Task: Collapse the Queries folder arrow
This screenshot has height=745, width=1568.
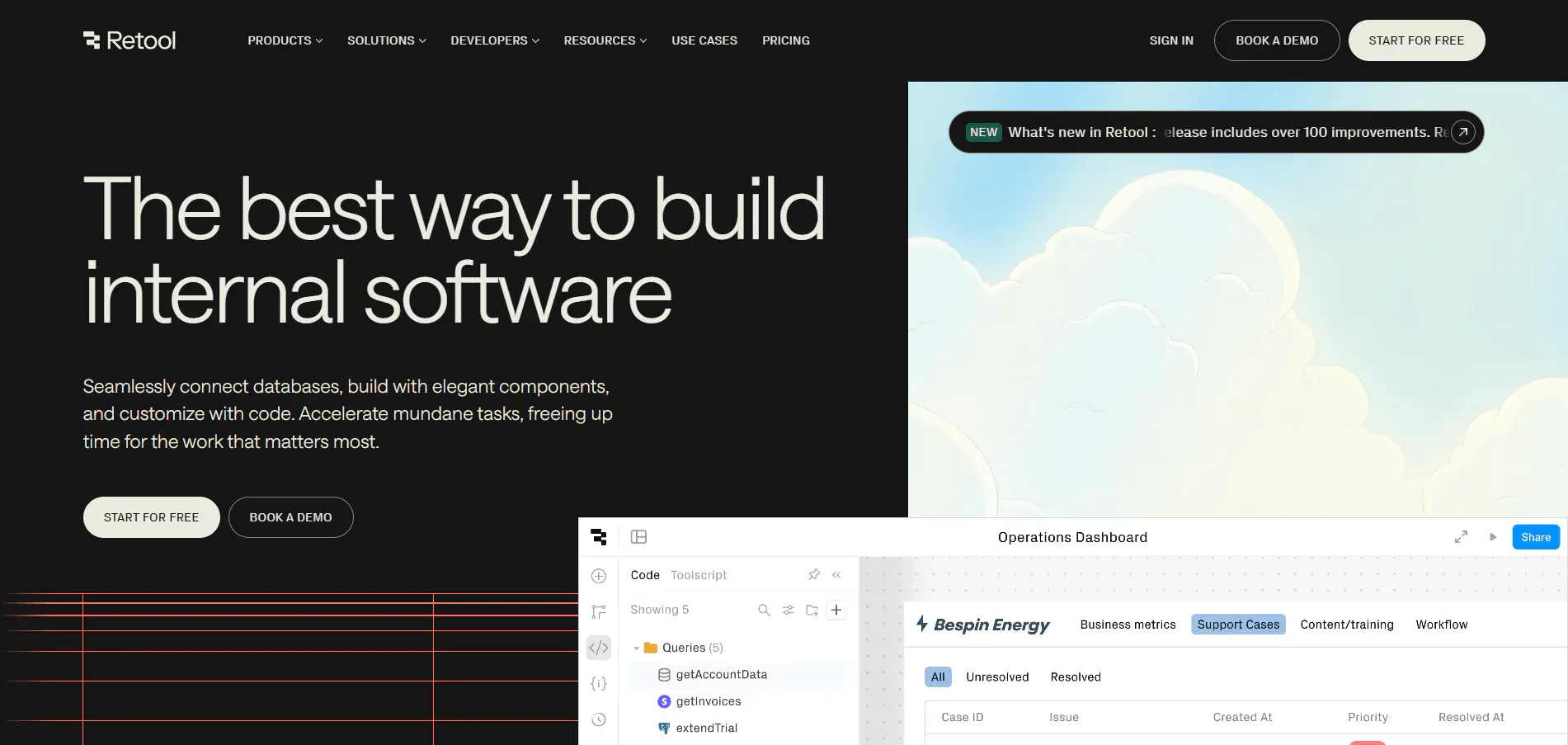Action: (636, 648)
